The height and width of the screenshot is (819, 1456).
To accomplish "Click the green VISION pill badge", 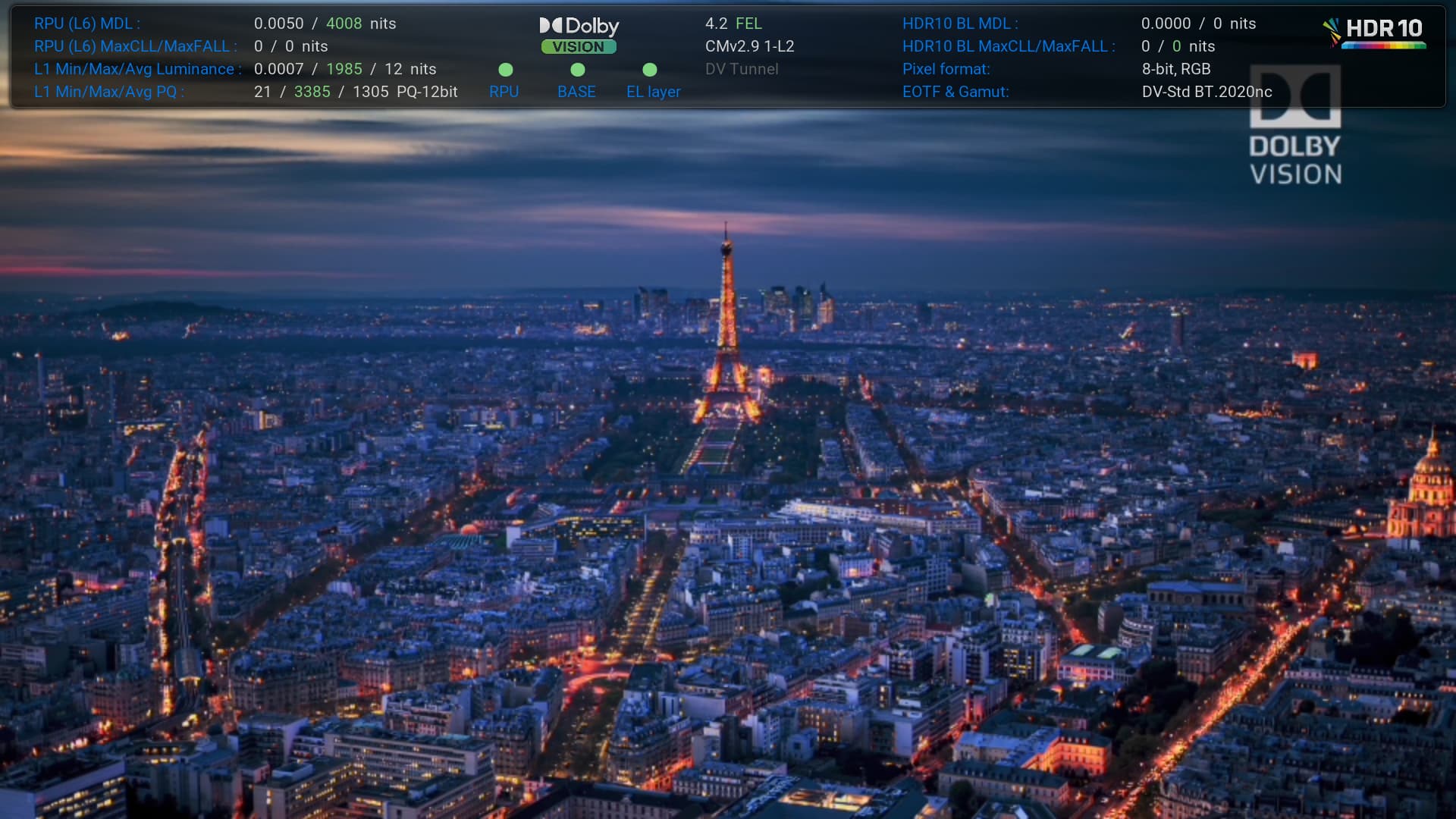I will coord(579,47).
